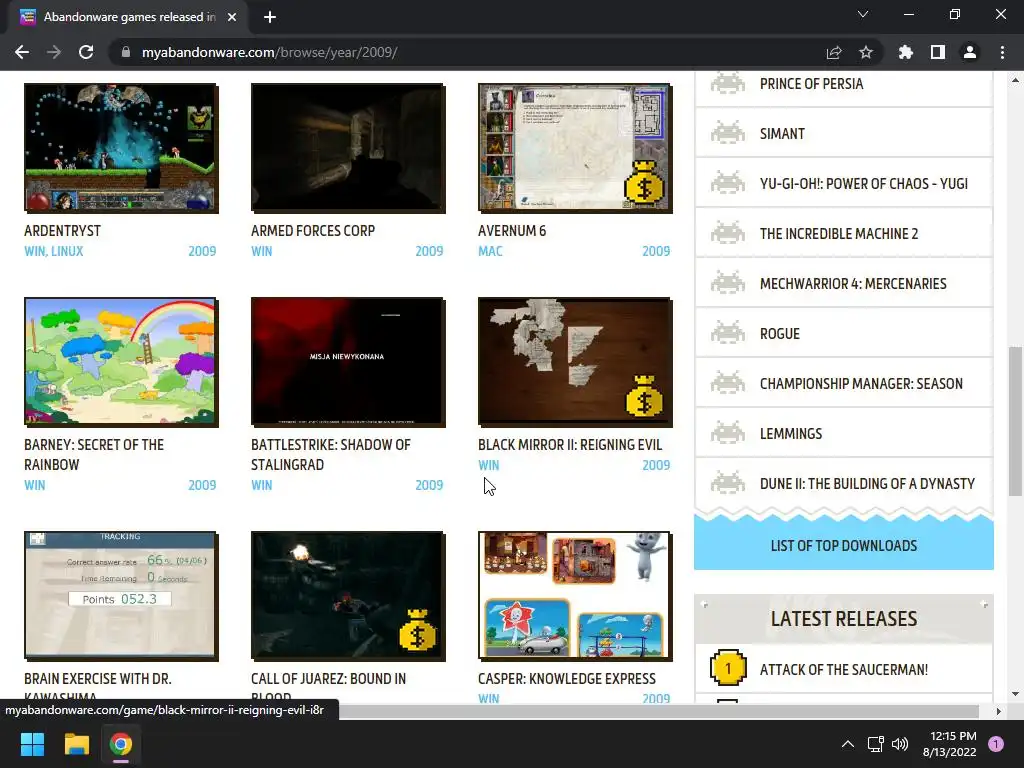This screenshot has width=1024, height=768.
Task: Click Ardentryst title link
Action: 63,231
